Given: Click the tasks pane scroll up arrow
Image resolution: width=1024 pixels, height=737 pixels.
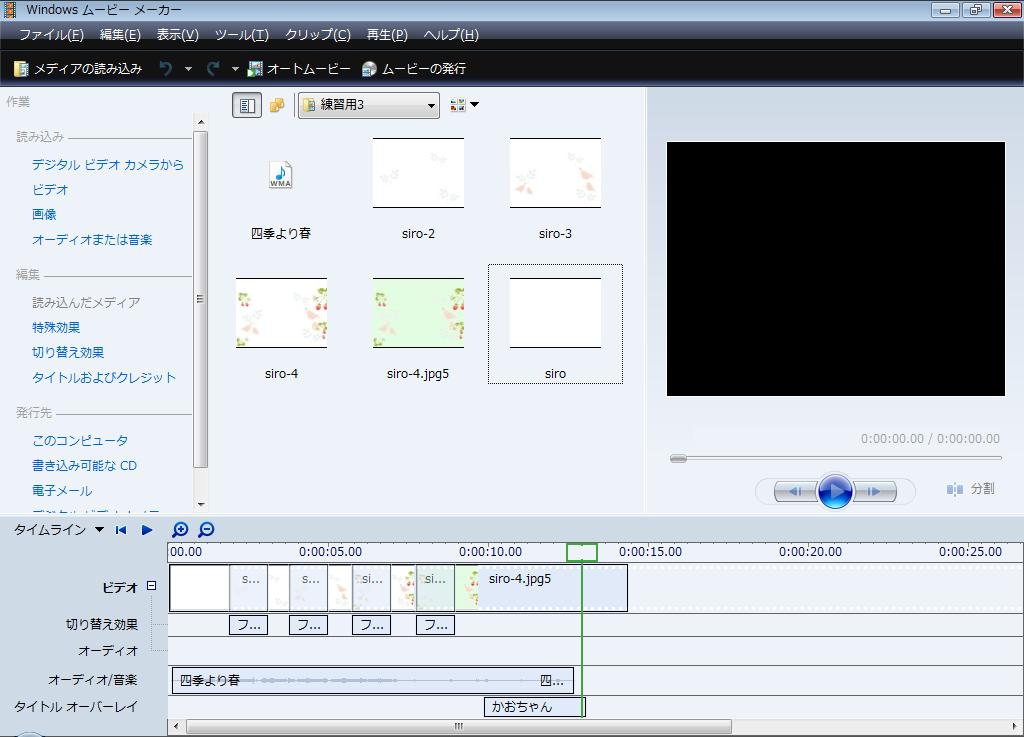Looking at the screenshot, I should (201, 122).
